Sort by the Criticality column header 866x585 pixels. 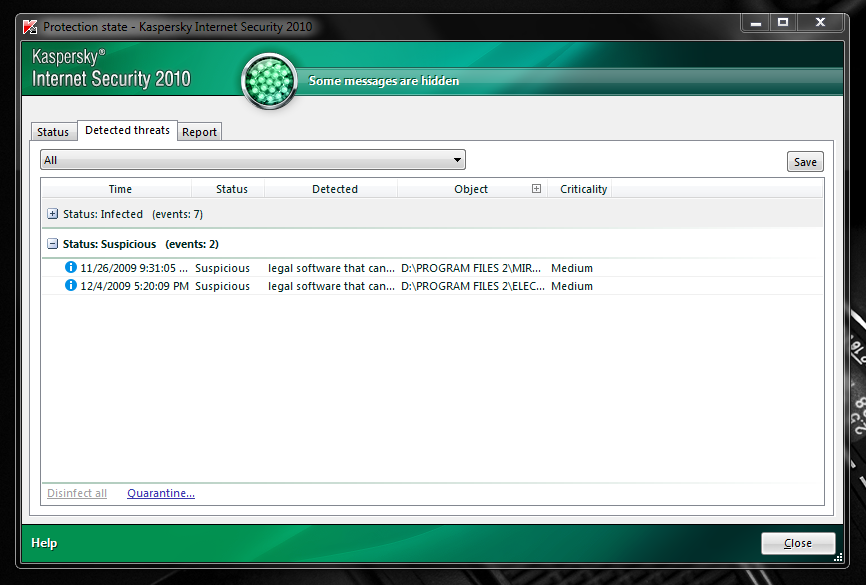click(x=579, y=189)
